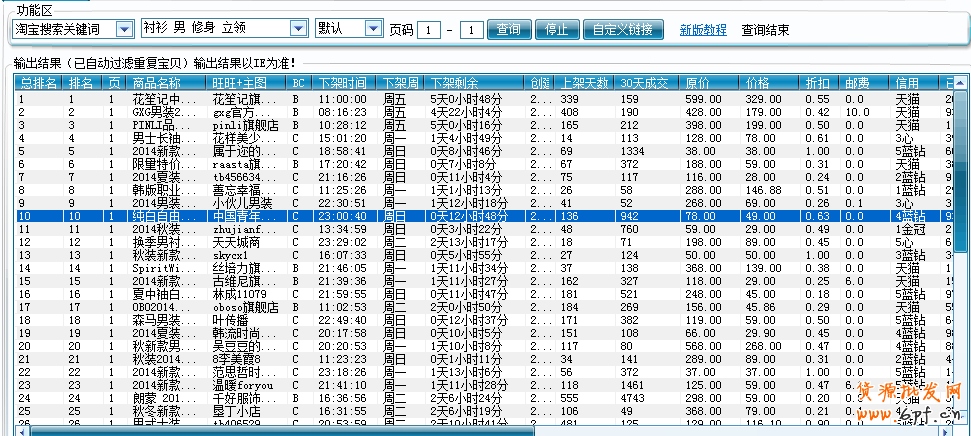This screenshot has width=971, height=436.
Task: Click the 上架天数 column header
Action: tap(584, 83)
